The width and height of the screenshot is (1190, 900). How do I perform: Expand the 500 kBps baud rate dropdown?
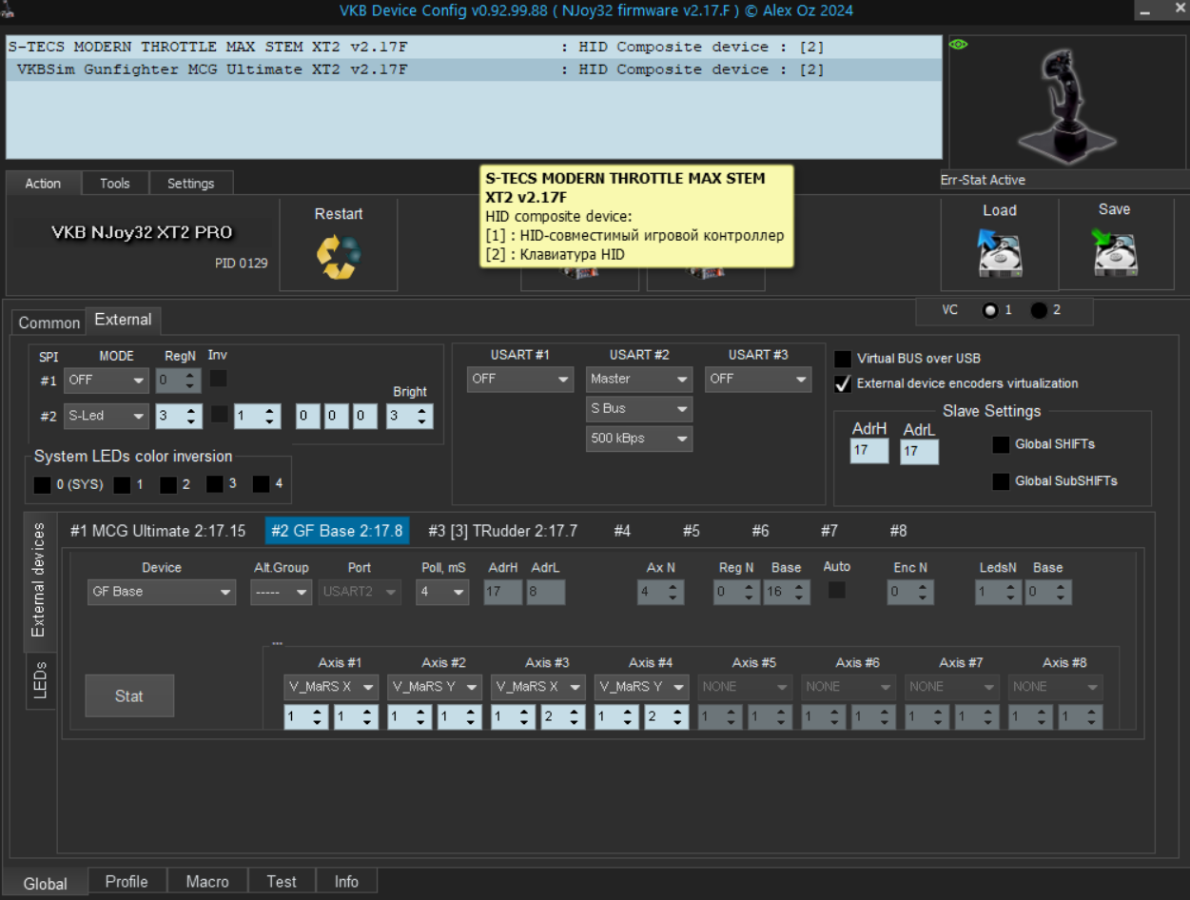coord(639,439)
